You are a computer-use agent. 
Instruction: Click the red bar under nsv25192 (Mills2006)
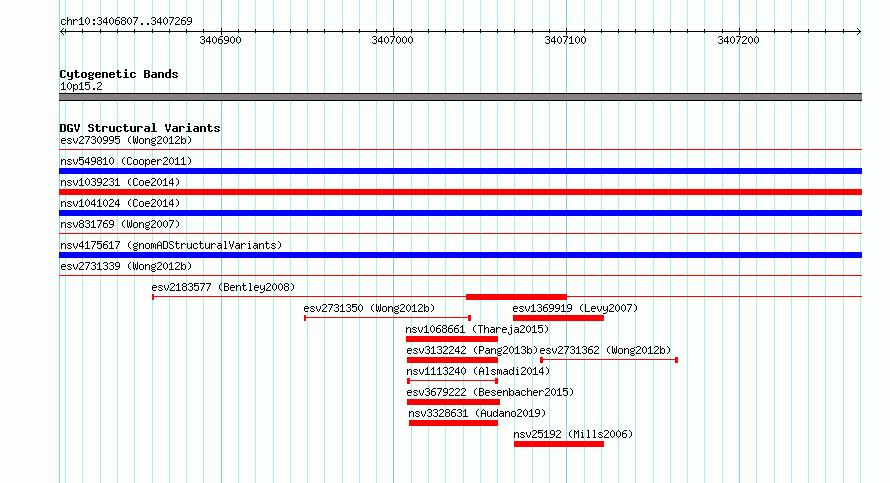559,444
